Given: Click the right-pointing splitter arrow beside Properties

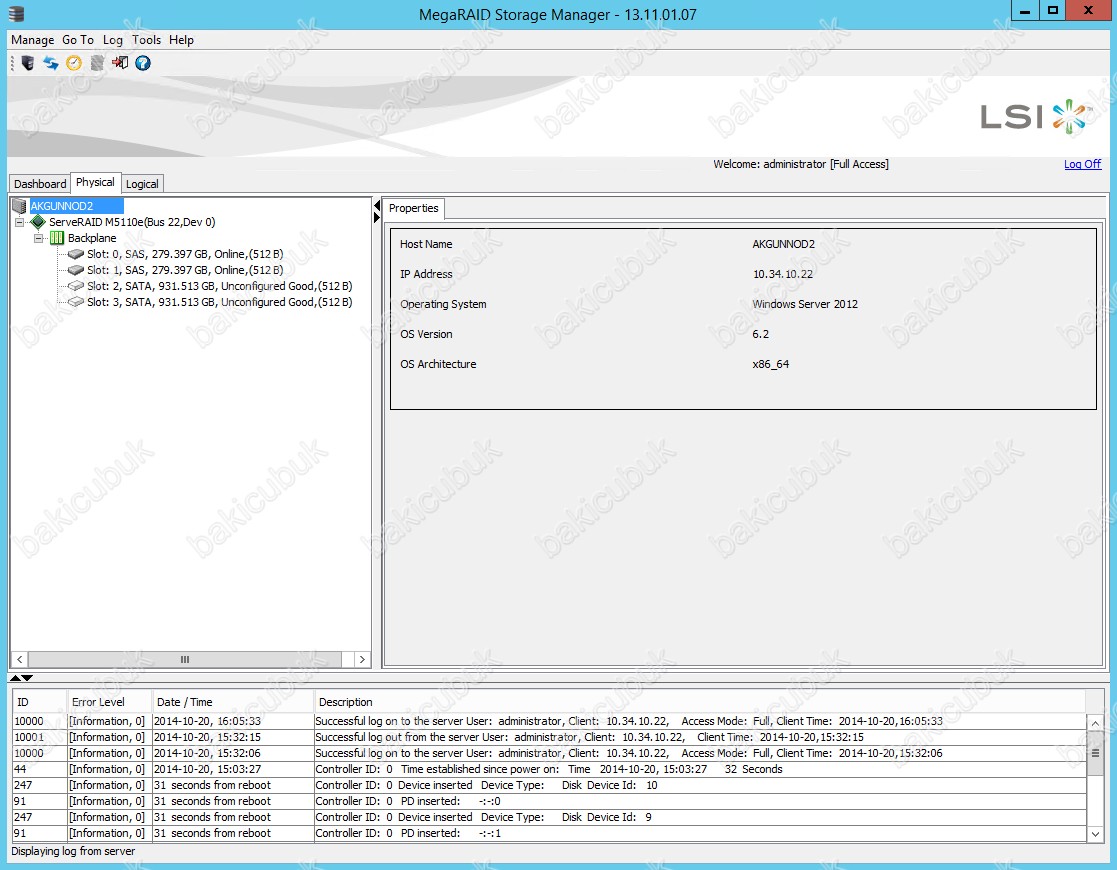Looking at the screenshot, I should pos(377,217).
